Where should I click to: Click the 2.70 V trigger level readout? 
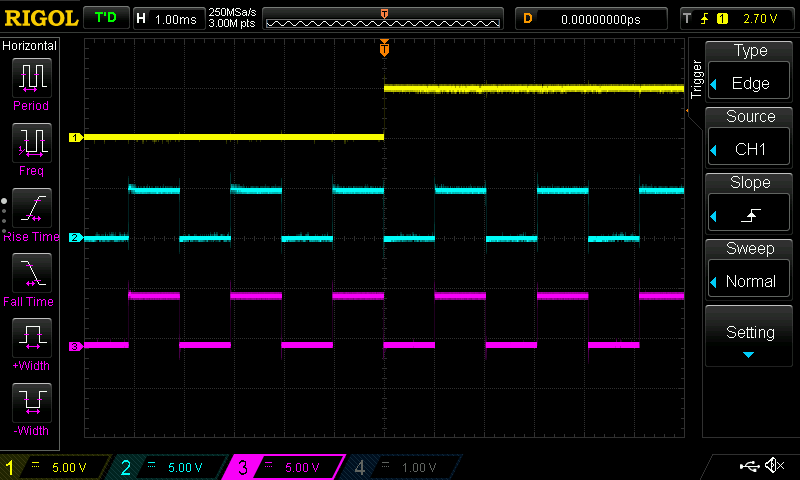(760, 19)
